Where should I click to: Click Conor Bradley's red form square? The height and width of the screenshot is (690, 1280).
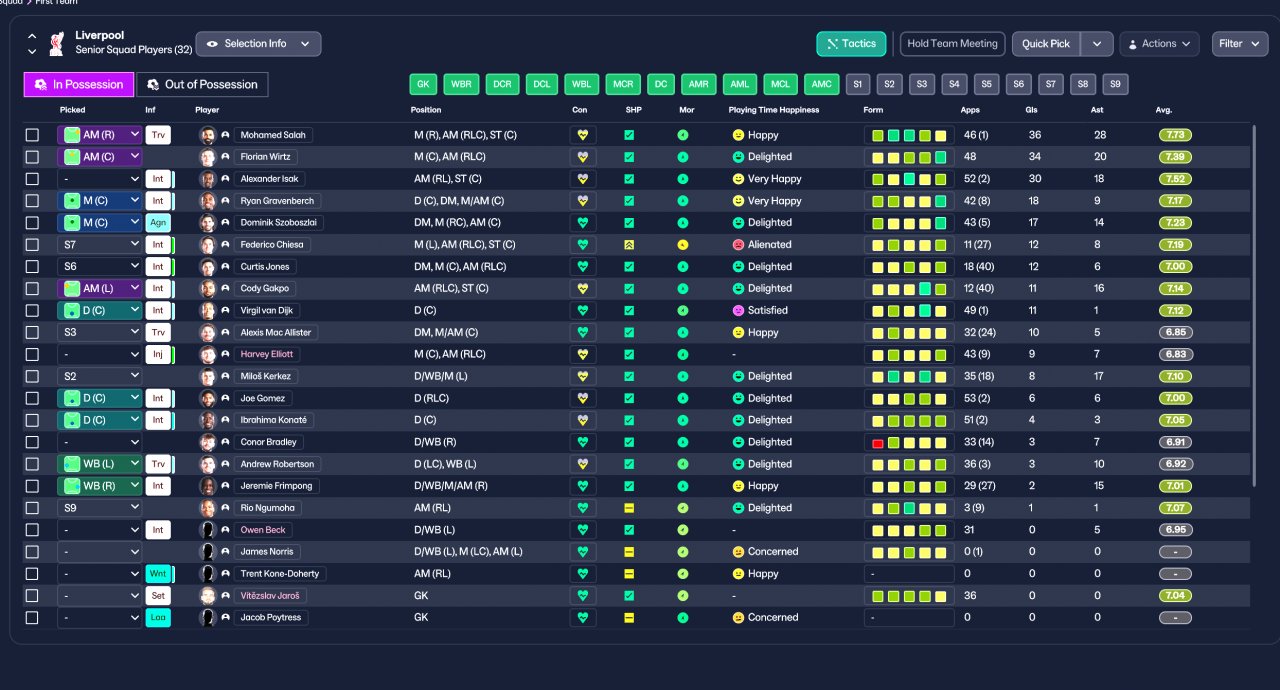pyautogui.click(x=878, y=443)
